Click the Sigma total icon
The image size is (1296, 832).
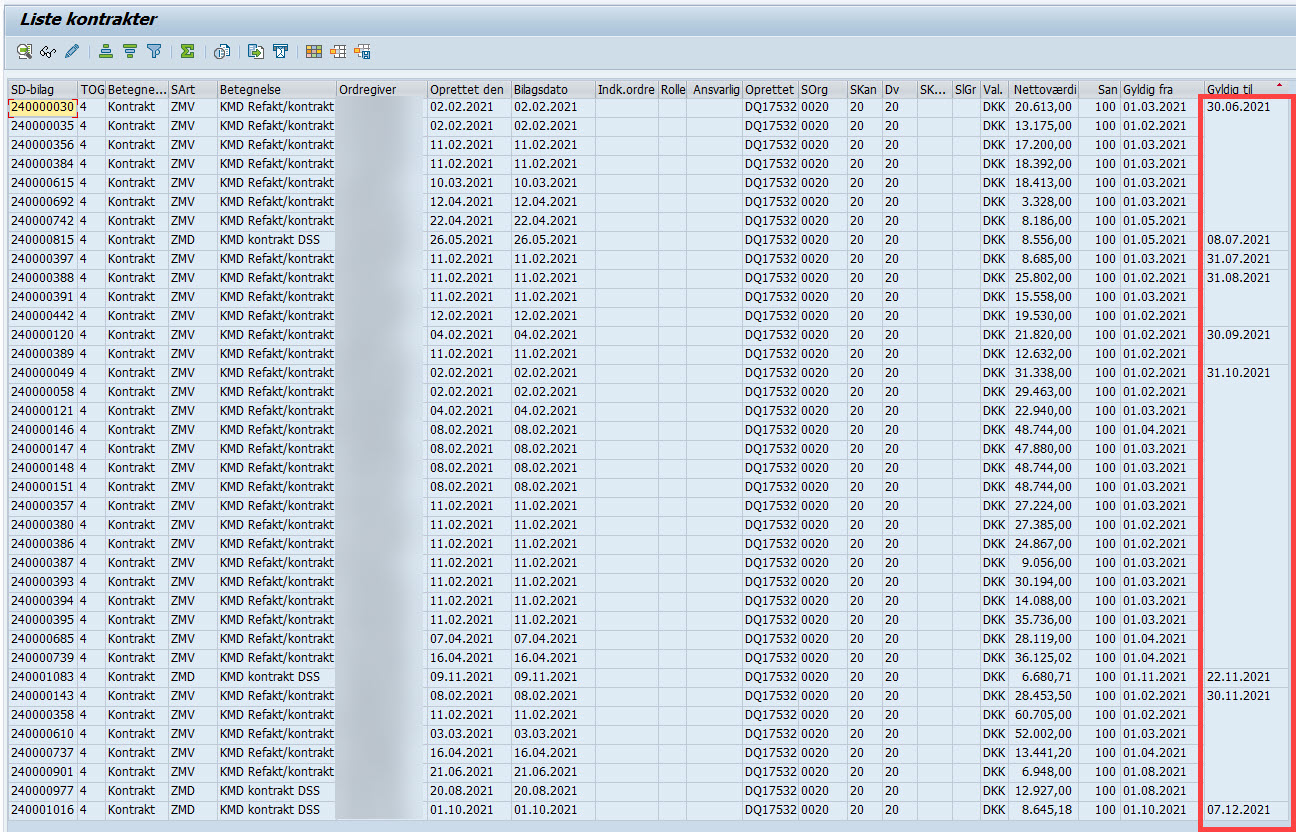[x=187, y=51]
